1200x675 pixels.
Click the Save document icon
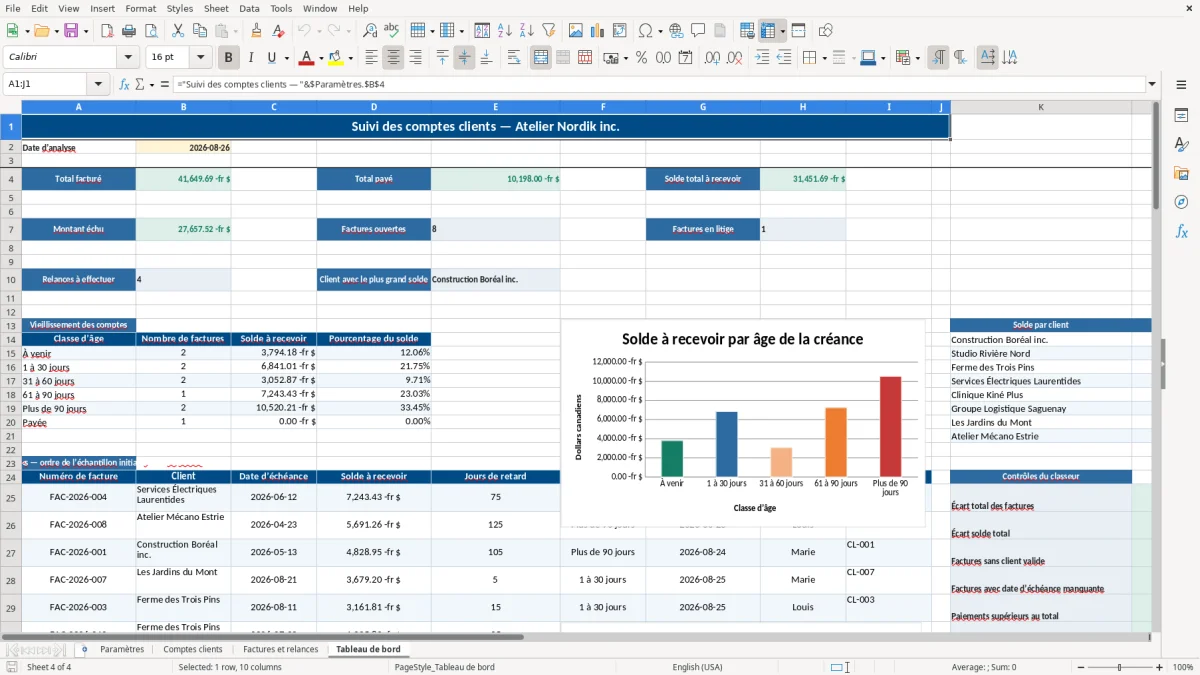pyautogui.click(x=71, y=31)
